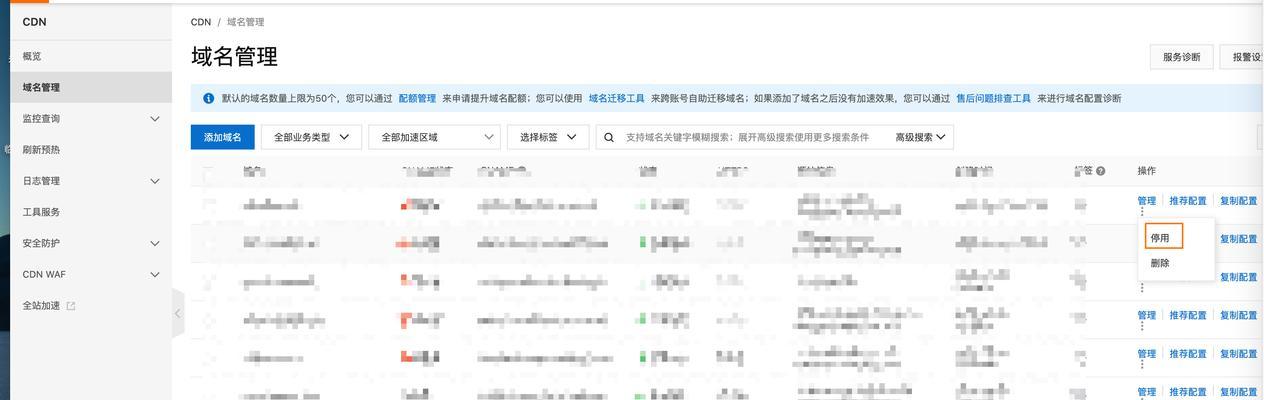Click 复制配置 in the first table row
The image size is (1264, 400).
(1238, 201)
